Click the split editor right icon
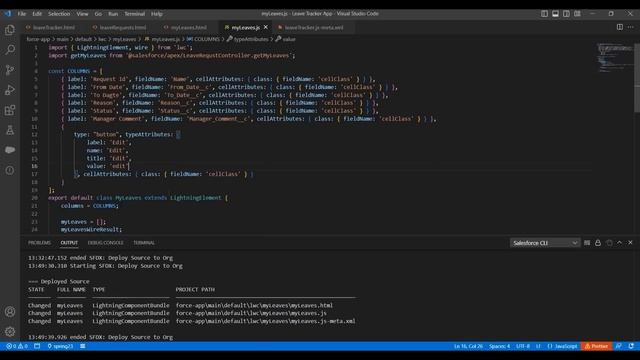The image size is (640, 360). coord(620,27)
